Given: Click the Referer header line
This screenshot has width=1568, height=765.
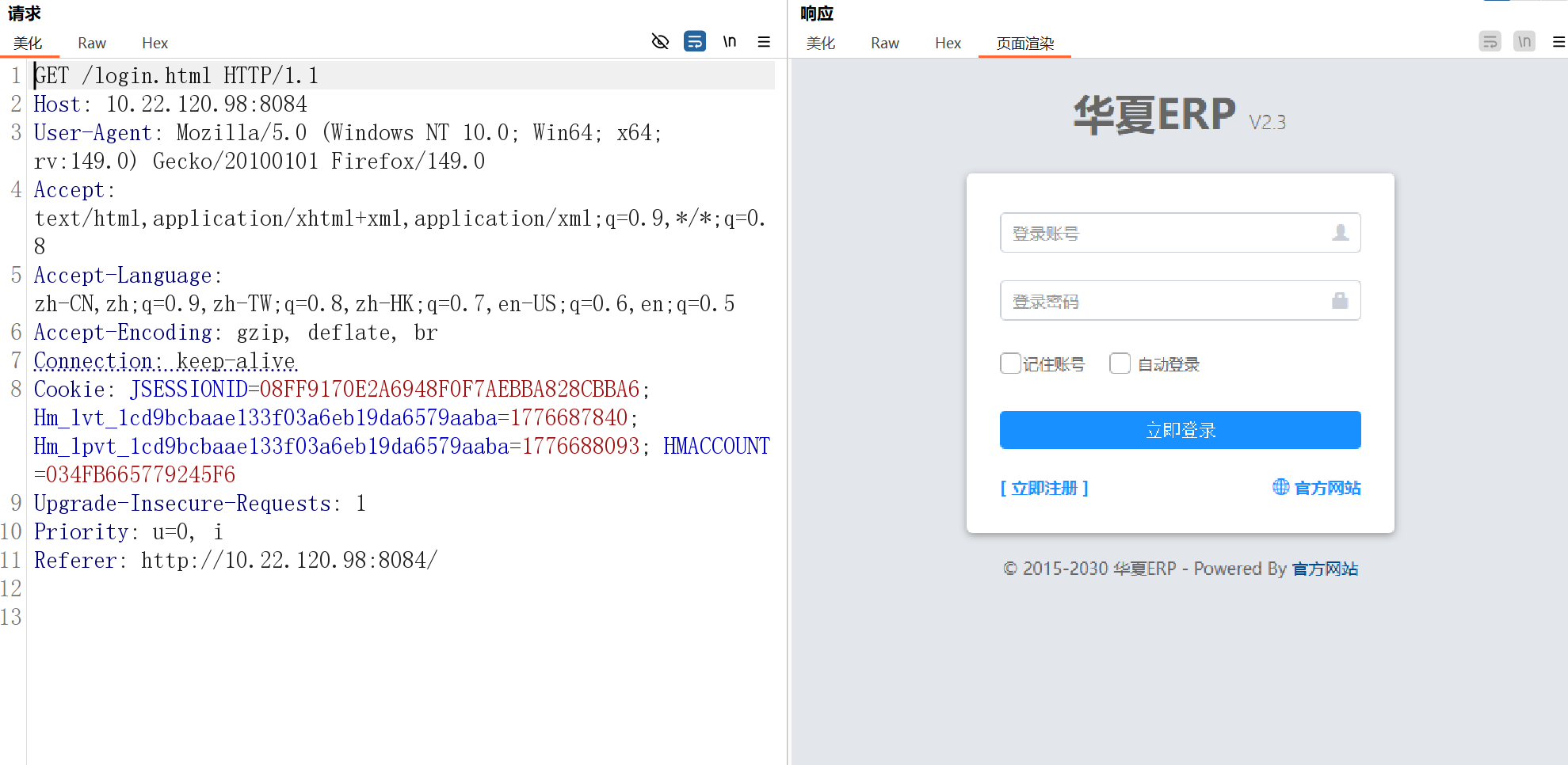Looking at the screenshot, I should point(235,560).
